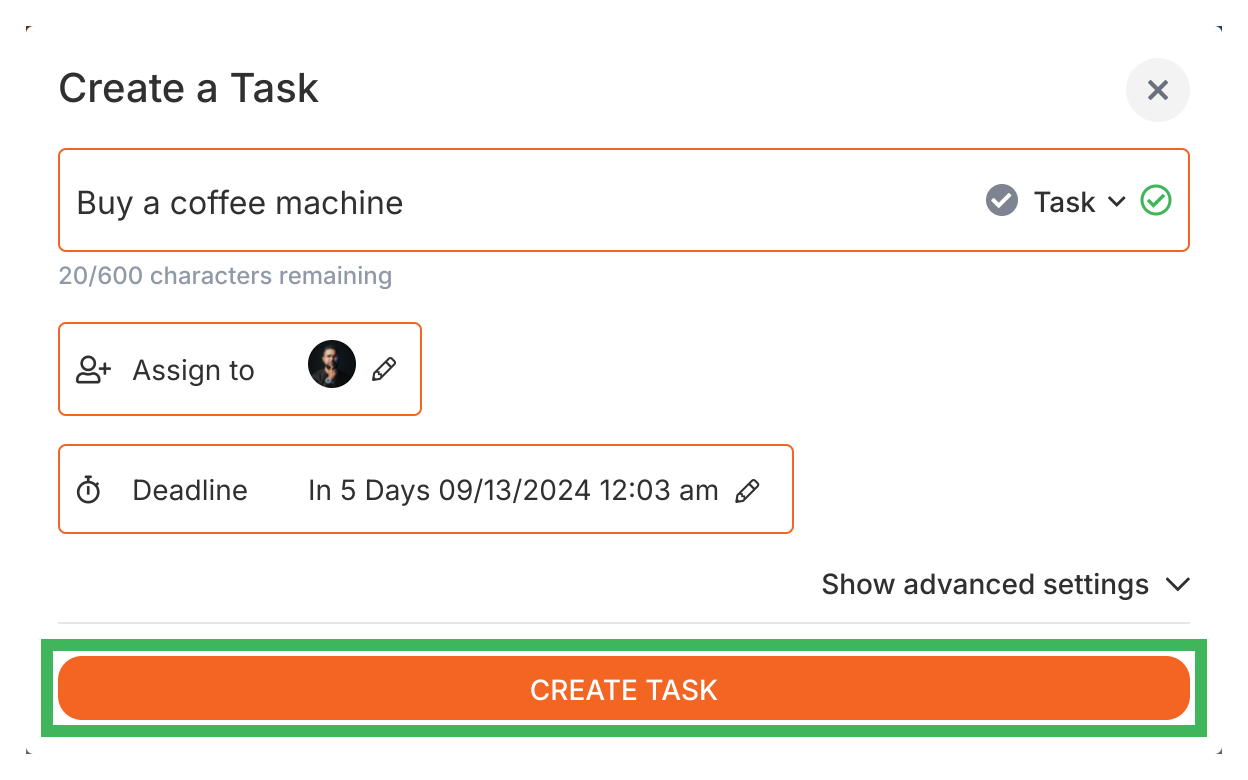
Task: Select the add assignee person icon
Action: (x=93, y=369)
